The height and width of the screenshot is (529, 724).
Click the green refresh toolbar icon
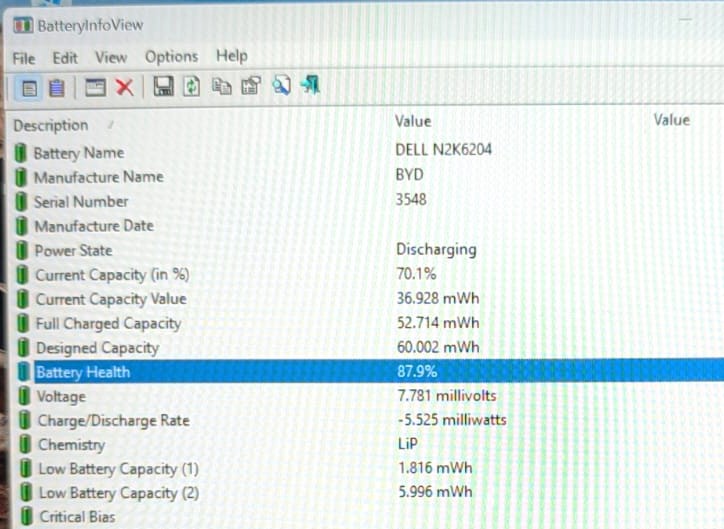(x=192, y=86)
